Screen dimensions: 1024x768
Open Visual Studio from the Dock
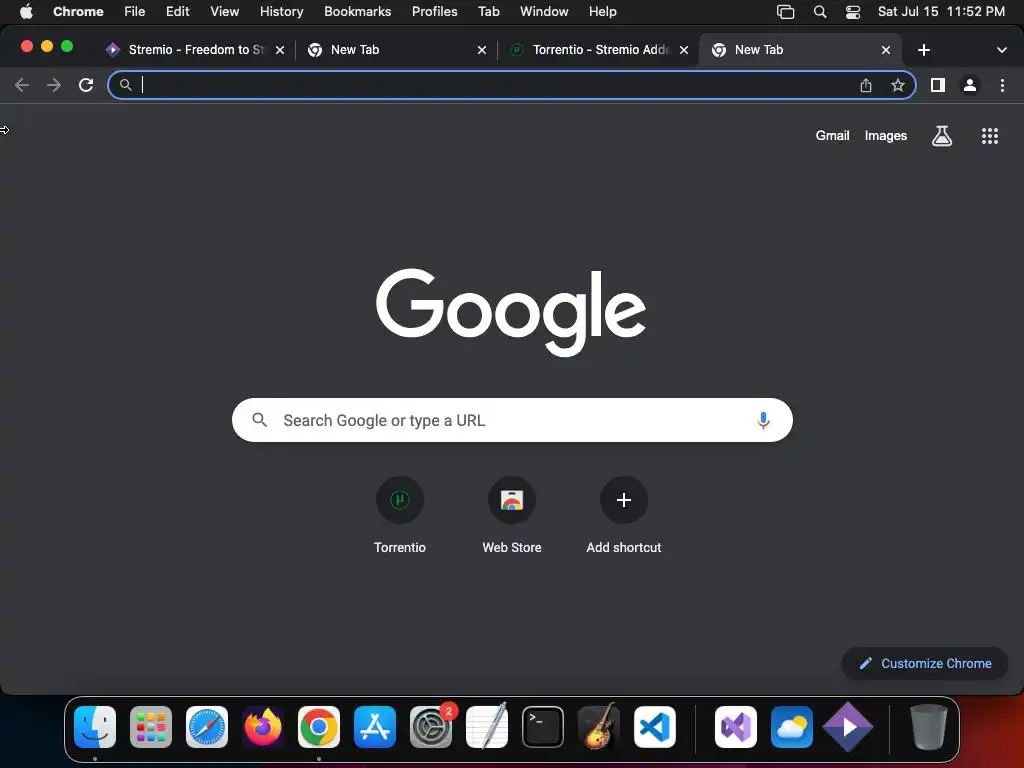pyautogui.click(x=736, y=727)
